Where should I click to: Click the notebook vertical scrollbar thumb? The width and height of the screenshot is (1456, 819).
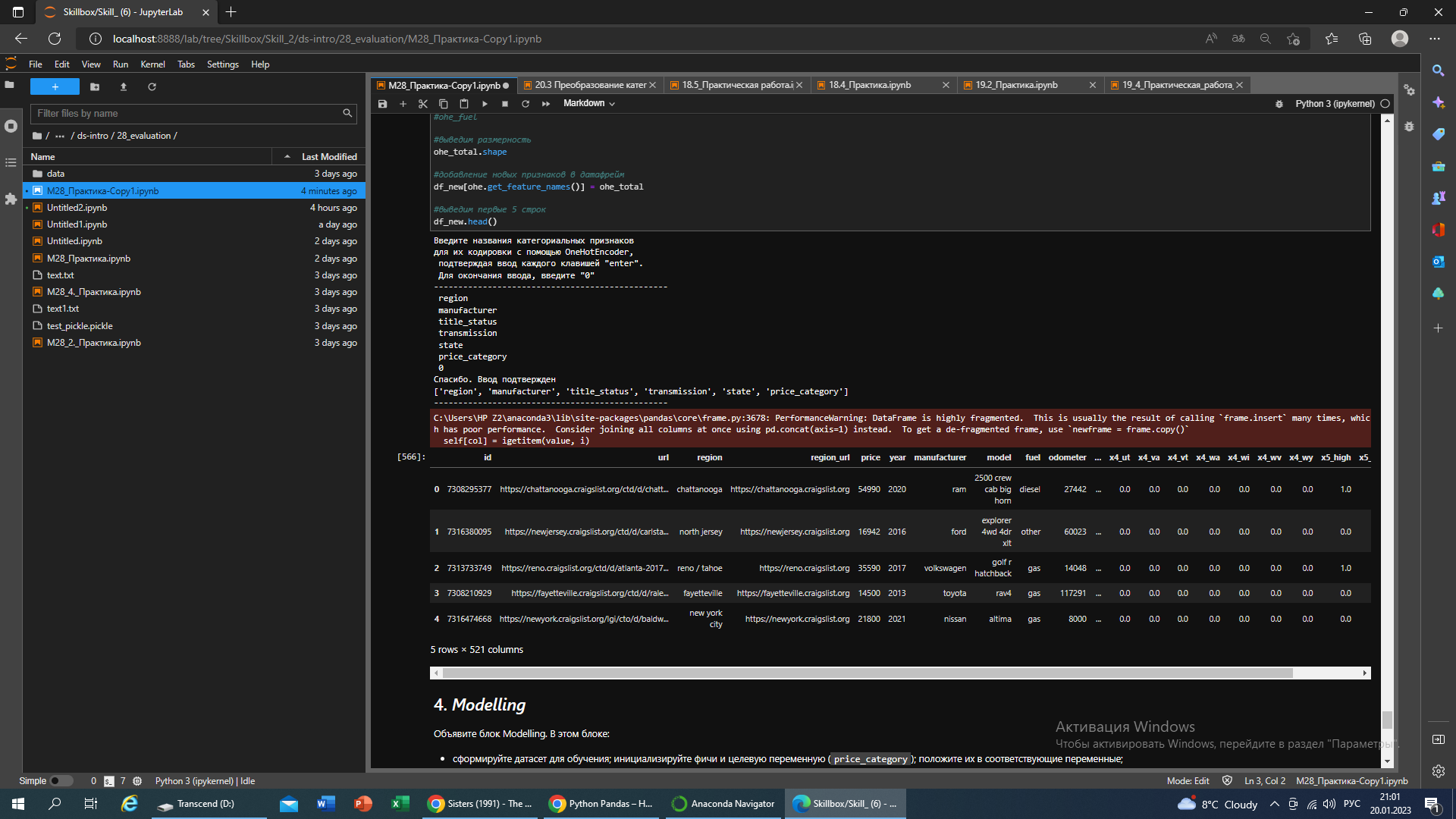[x=1387, y=719]
